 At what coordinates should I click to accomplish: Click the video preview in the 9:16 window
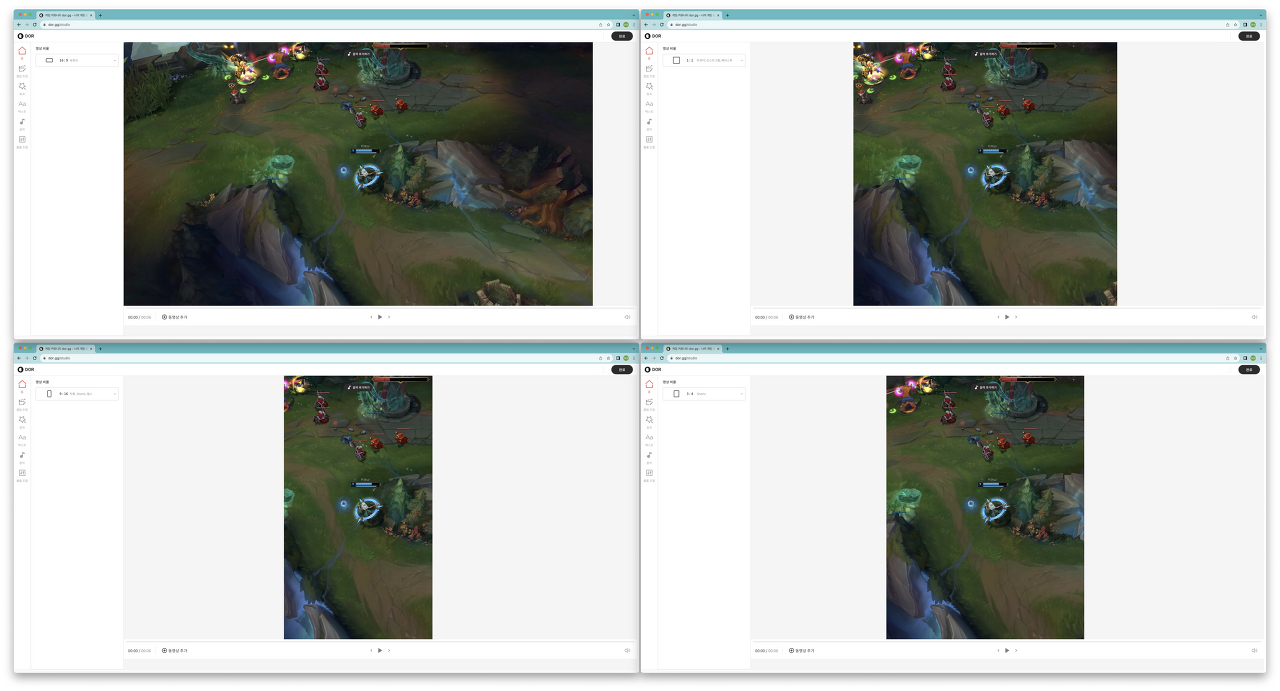point(358,507)
